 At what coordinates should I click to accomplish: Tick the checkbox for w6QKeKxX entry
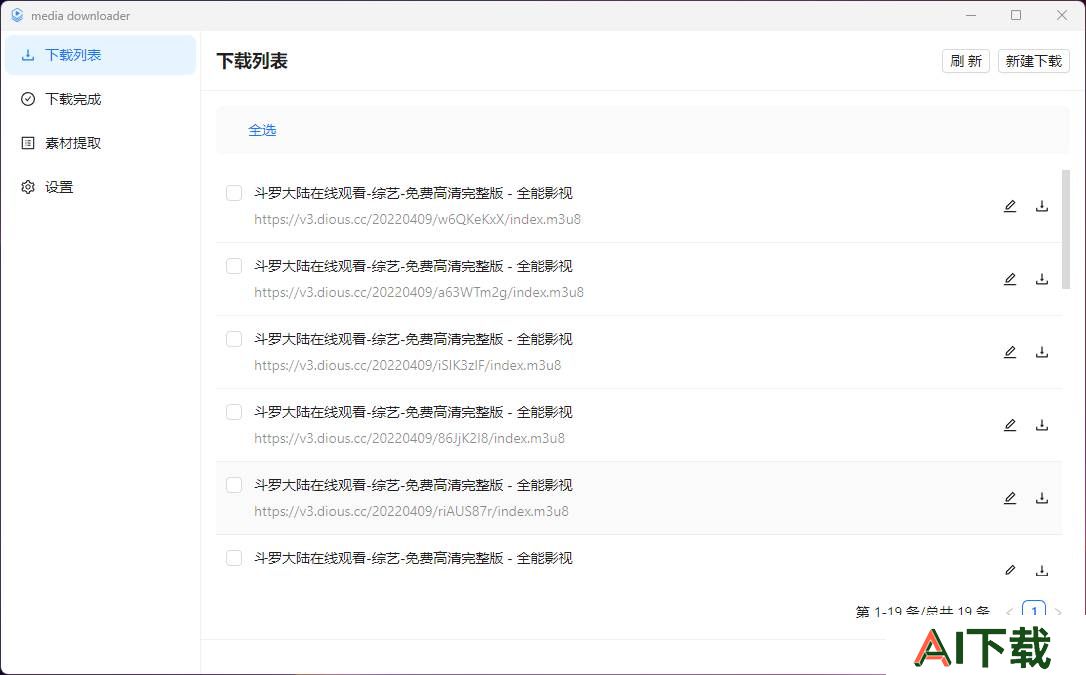click(x=234, y=193)
